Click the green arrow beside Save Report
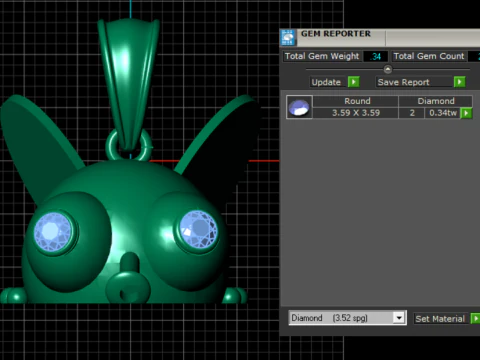Viewport: 480px width, 360px height. [x=459, y=82]
